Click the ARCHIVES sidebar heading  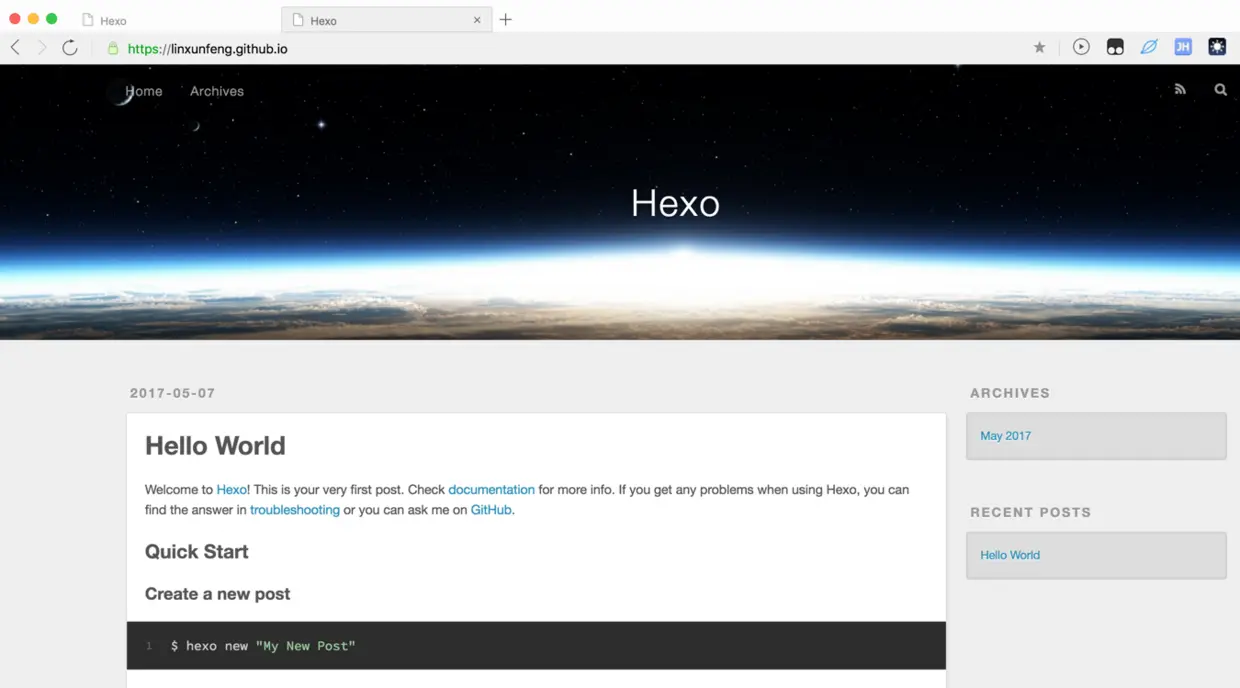point(1010,393)
